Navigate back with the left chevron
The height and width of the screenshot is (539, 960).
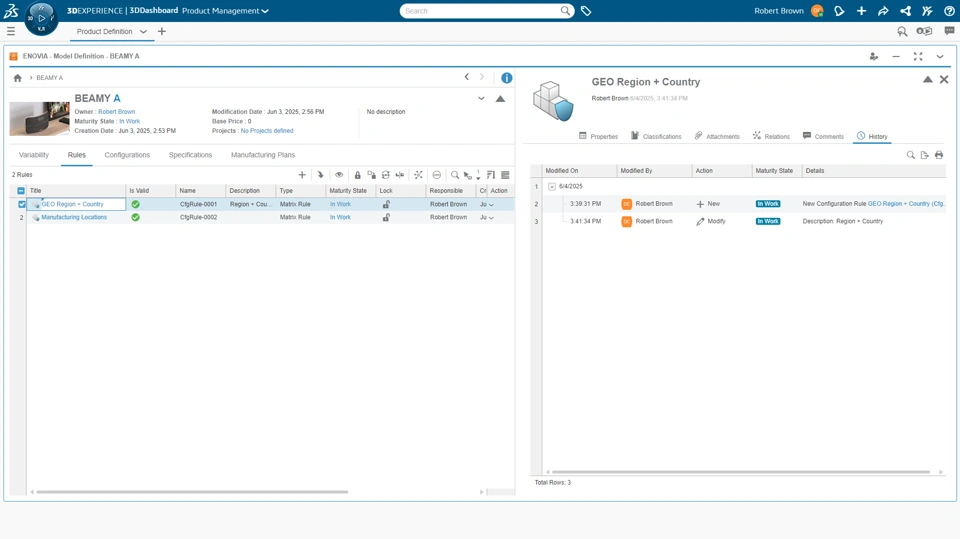[x=467, y=77]
